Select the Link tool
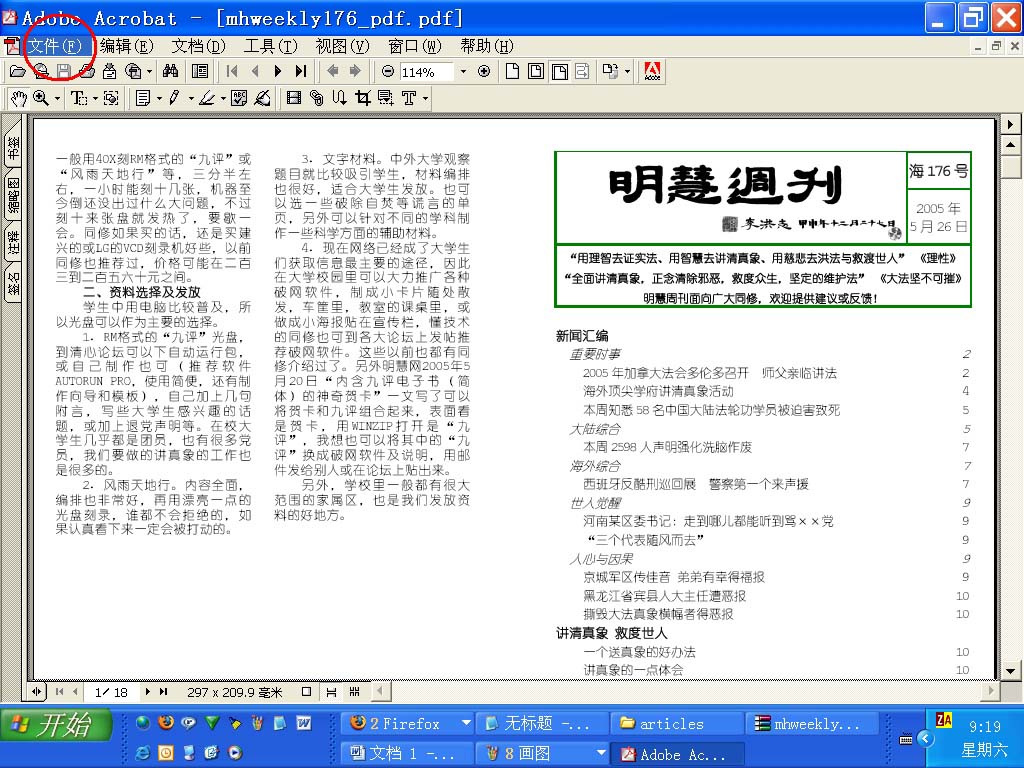This screenshot has height=768, width=1024. pyautogui.click(x=317, y=98)
